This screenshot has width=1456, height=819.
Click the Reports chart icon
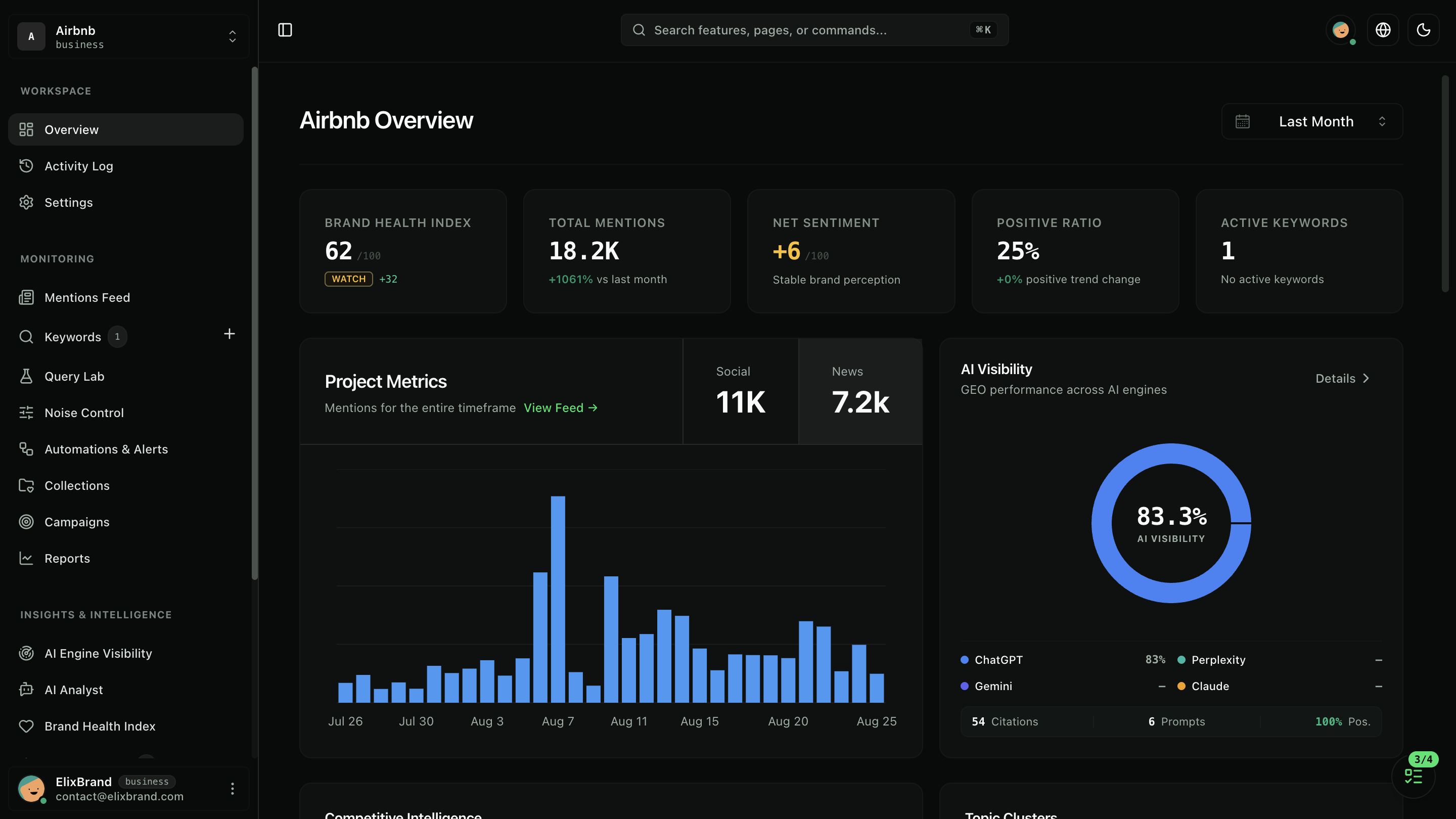pyautogui.click(x=26, y=559)
